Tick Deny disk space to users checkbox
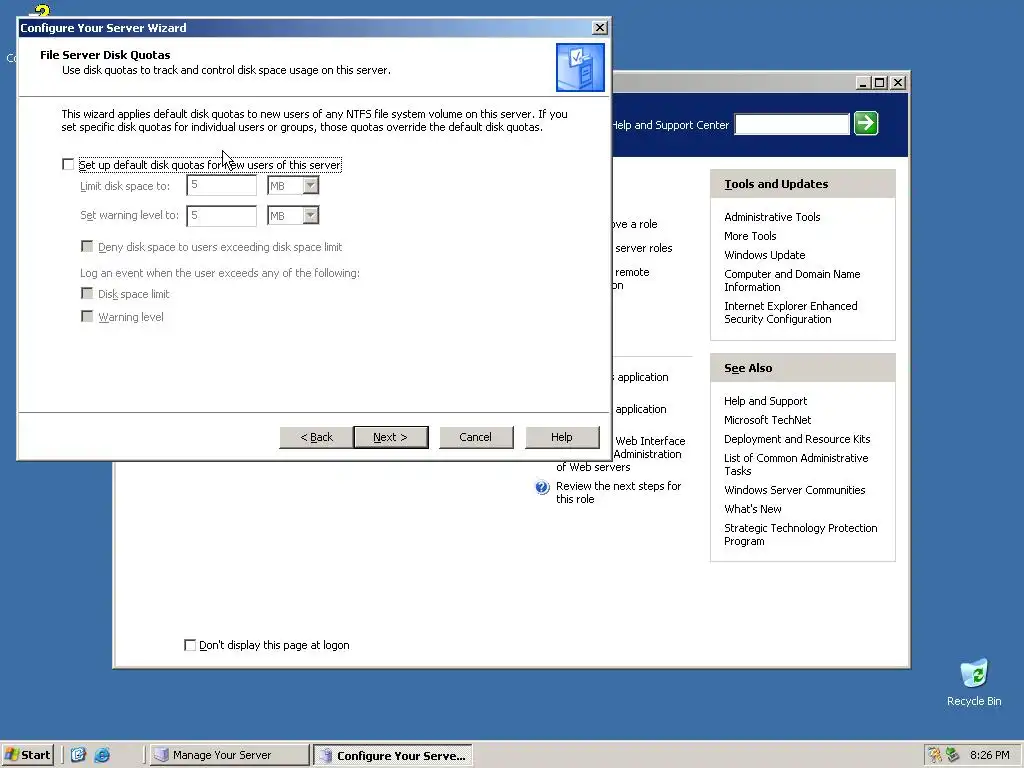Screen dimensions: 1024x768 [x=87, y=246]
